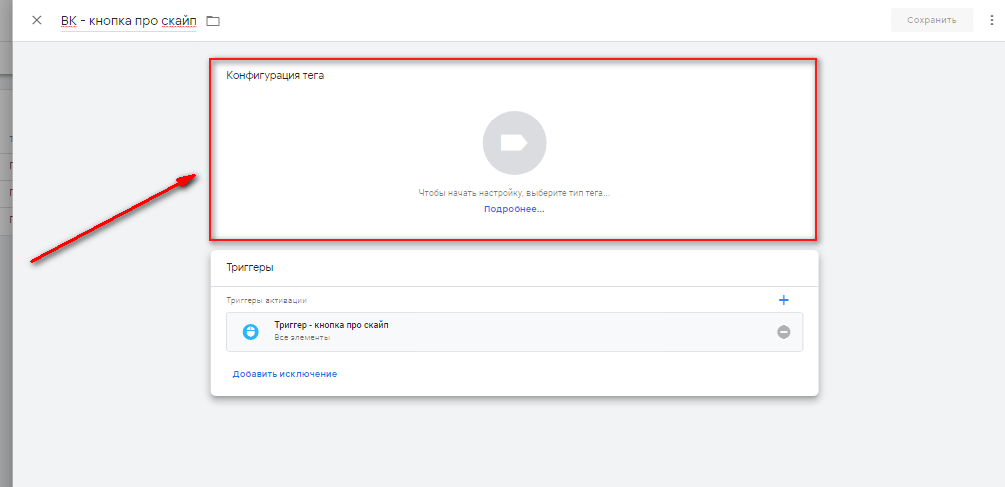
Task: Open the three-dot more actions menu
Action: [x=992, y=20]
